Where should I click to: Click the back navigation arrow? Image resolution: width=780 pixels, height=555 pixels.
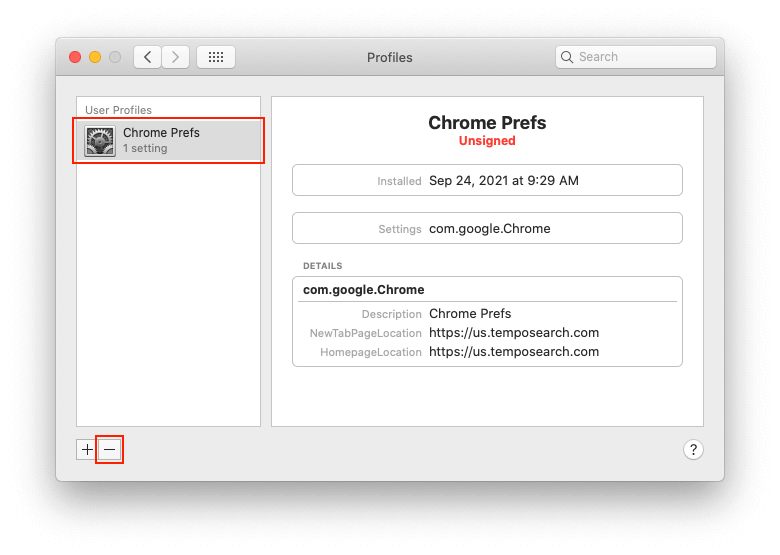pos(147,57)
